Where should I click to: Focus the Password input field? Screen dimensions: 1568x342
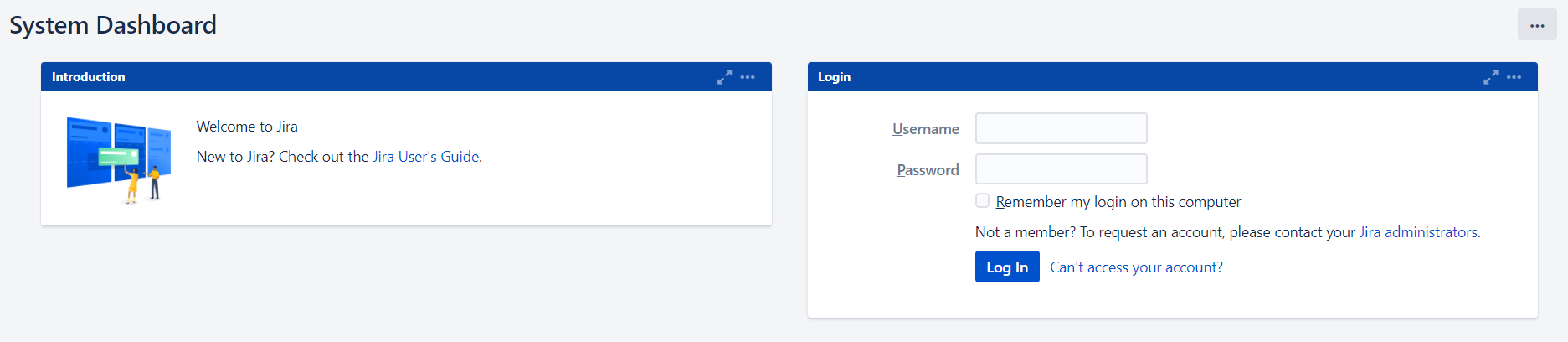tap(1061, 168)
